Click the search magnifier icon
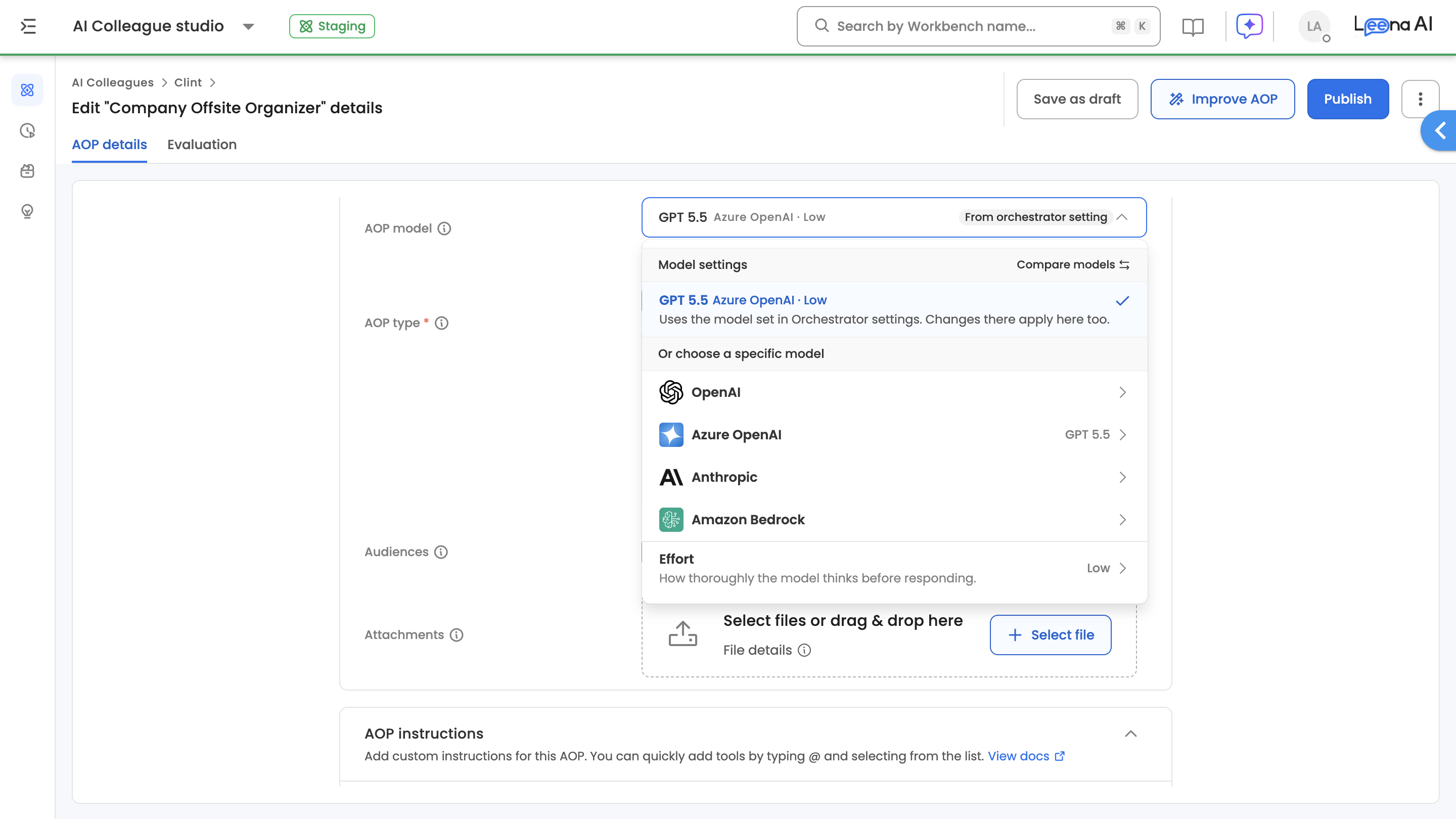1456x819 pixels. pyautogui.click(x=822, y=26)
